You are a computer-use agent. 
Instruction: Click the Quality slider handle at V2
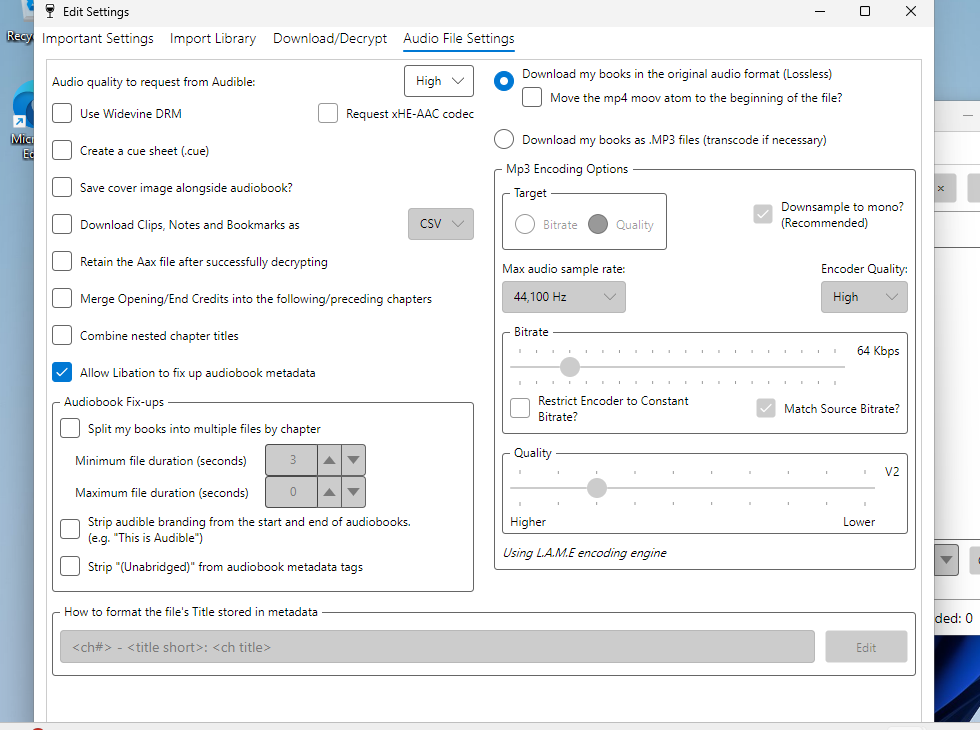coord(597,488)
